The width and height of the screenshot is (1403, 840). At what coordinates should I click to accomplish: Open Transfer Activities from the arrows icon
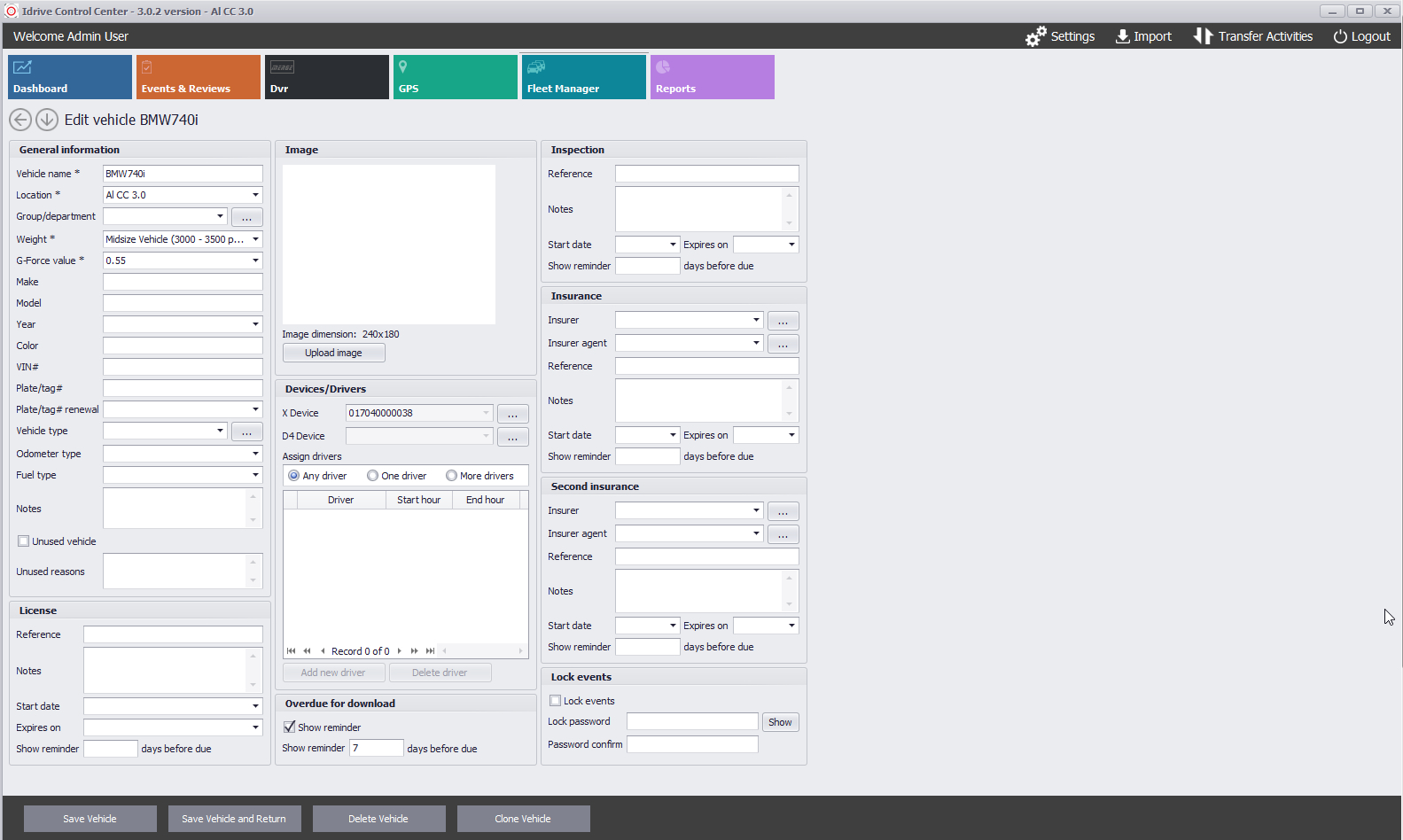1202,36
